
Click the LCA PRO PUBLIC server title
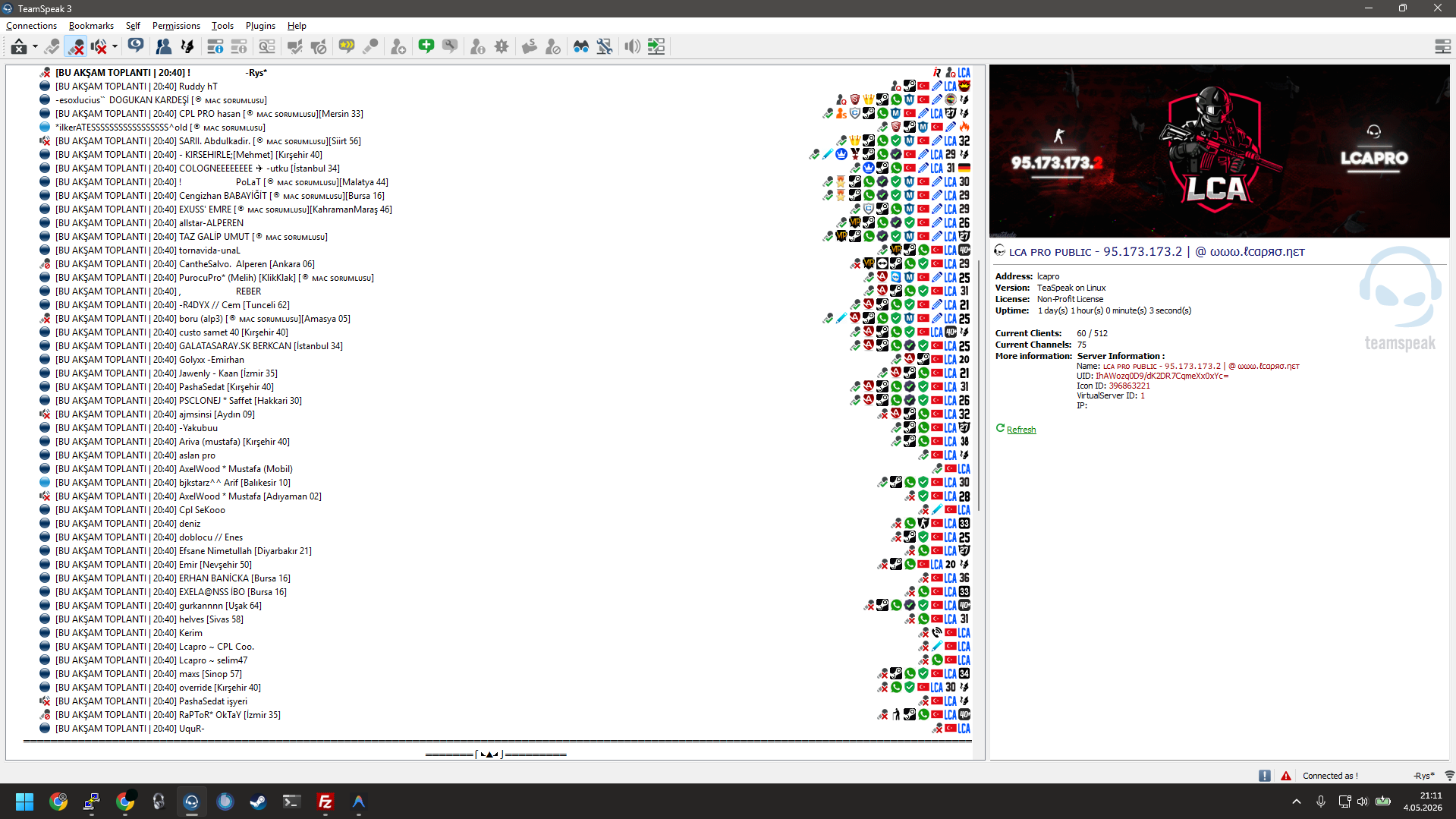tap(1156, 252)
